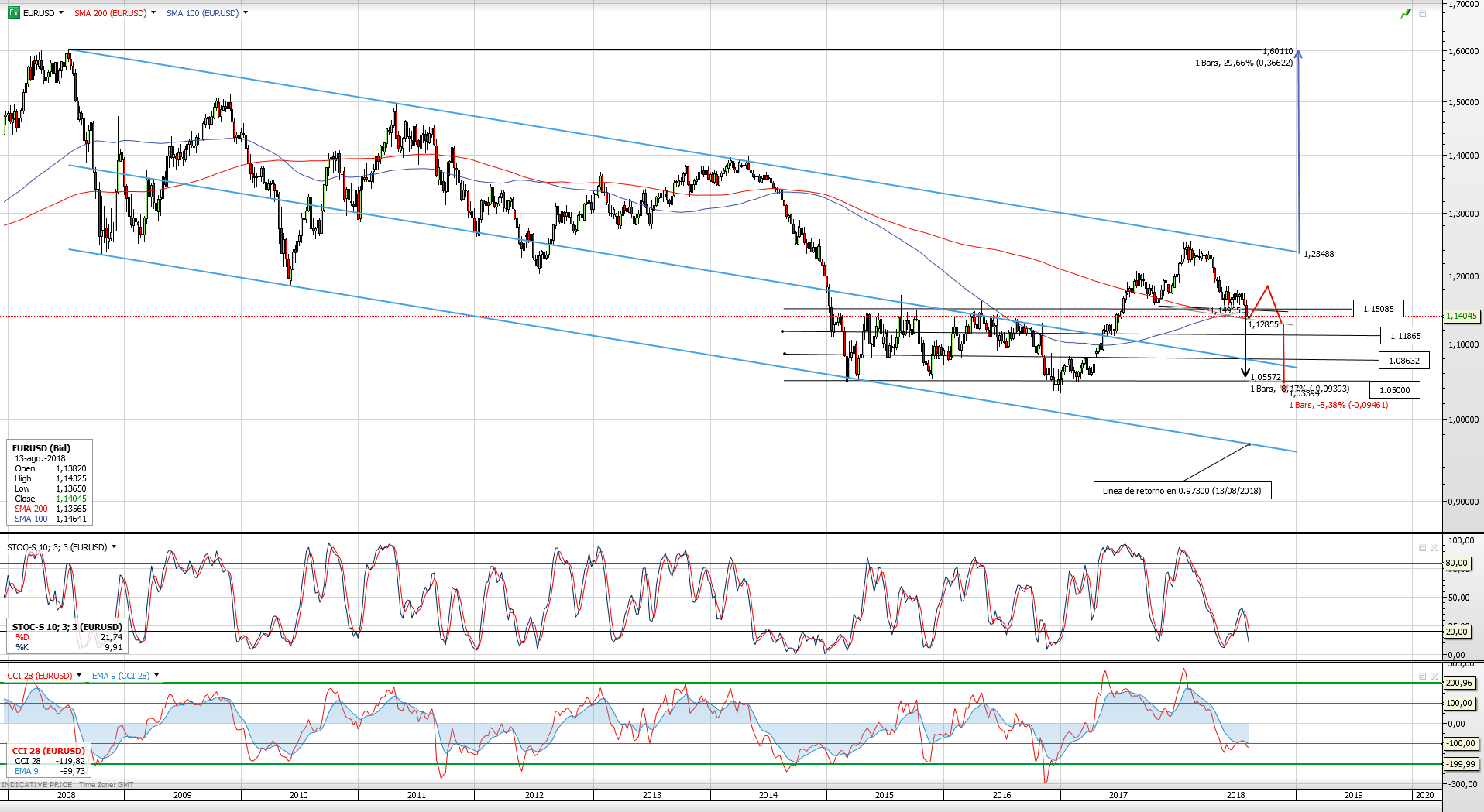Click the current price tag 1,14045
The height and width of the screenshot is (812, 1484).
tap(1462, 316)
